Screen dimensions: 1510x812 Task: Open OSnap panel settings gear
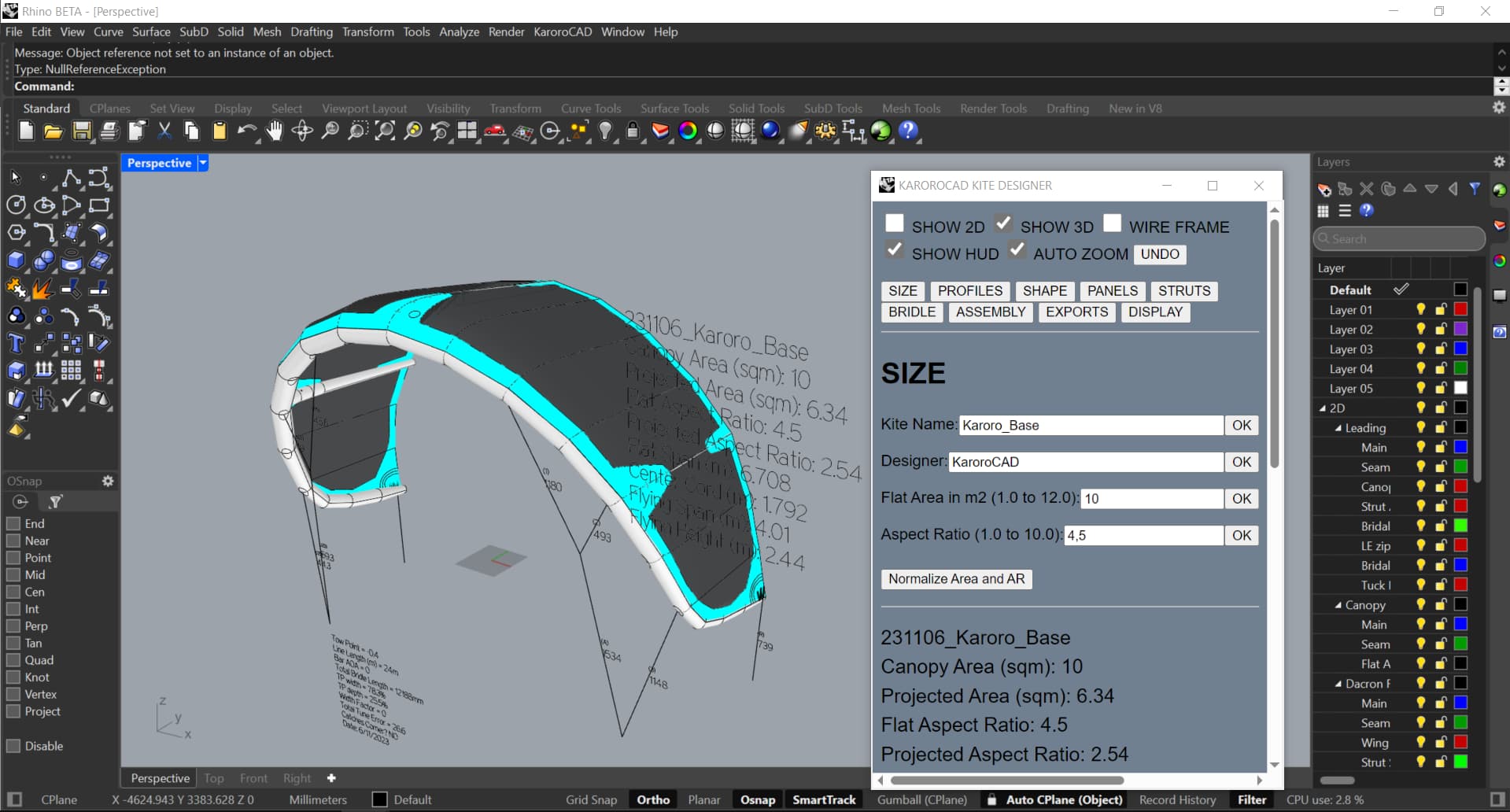tap(108, 481)
